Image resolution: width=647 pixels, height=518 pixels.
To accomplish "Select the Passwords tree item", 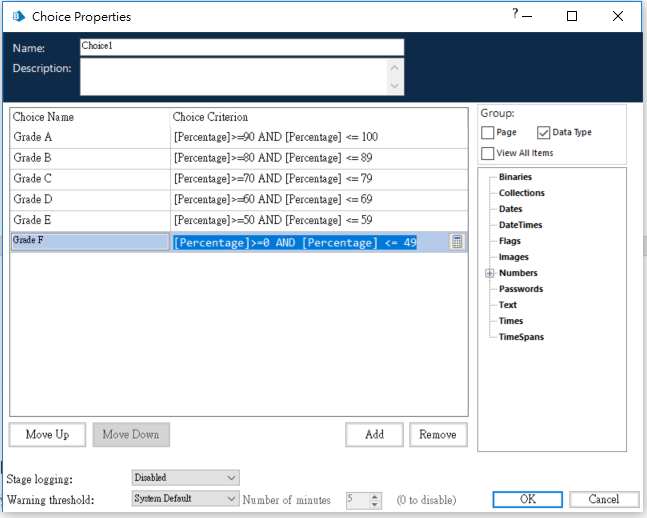I will (x=521, y=289).
